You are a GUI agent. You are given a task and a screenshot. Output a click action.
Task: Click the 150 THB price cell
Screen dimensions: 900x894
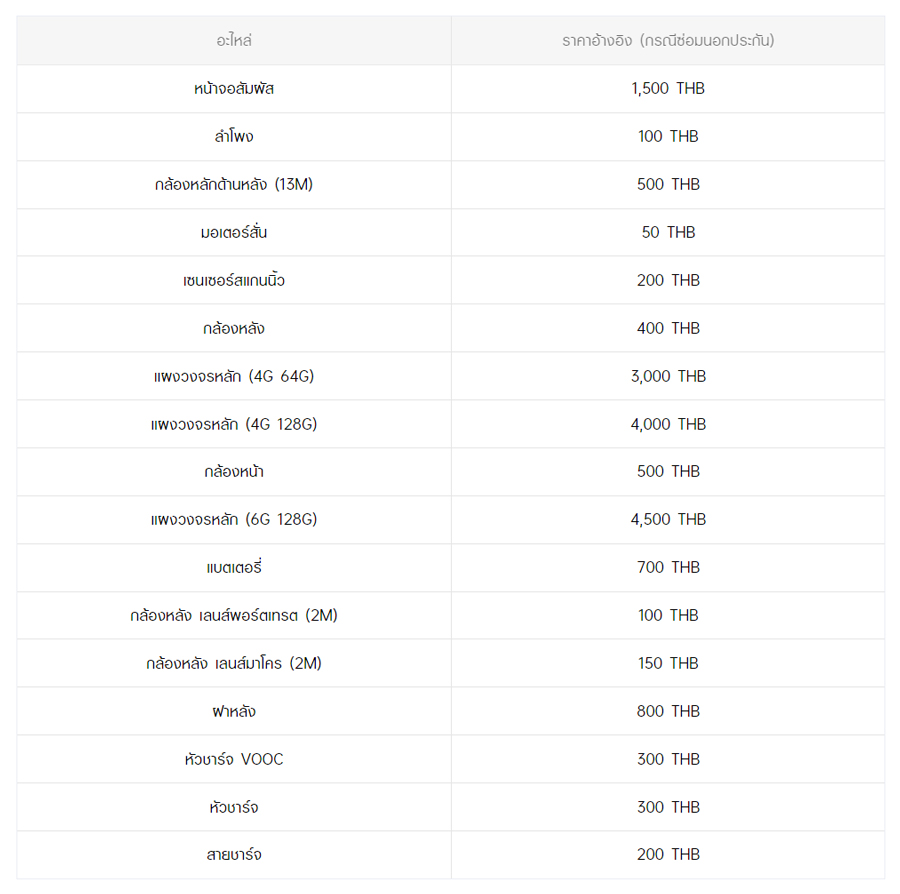(668, 663)
